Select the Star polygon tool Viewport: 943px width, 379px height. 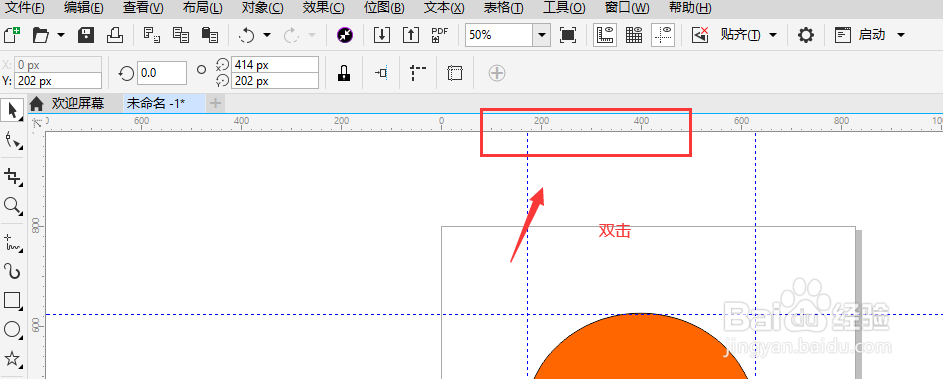(12, 360)
